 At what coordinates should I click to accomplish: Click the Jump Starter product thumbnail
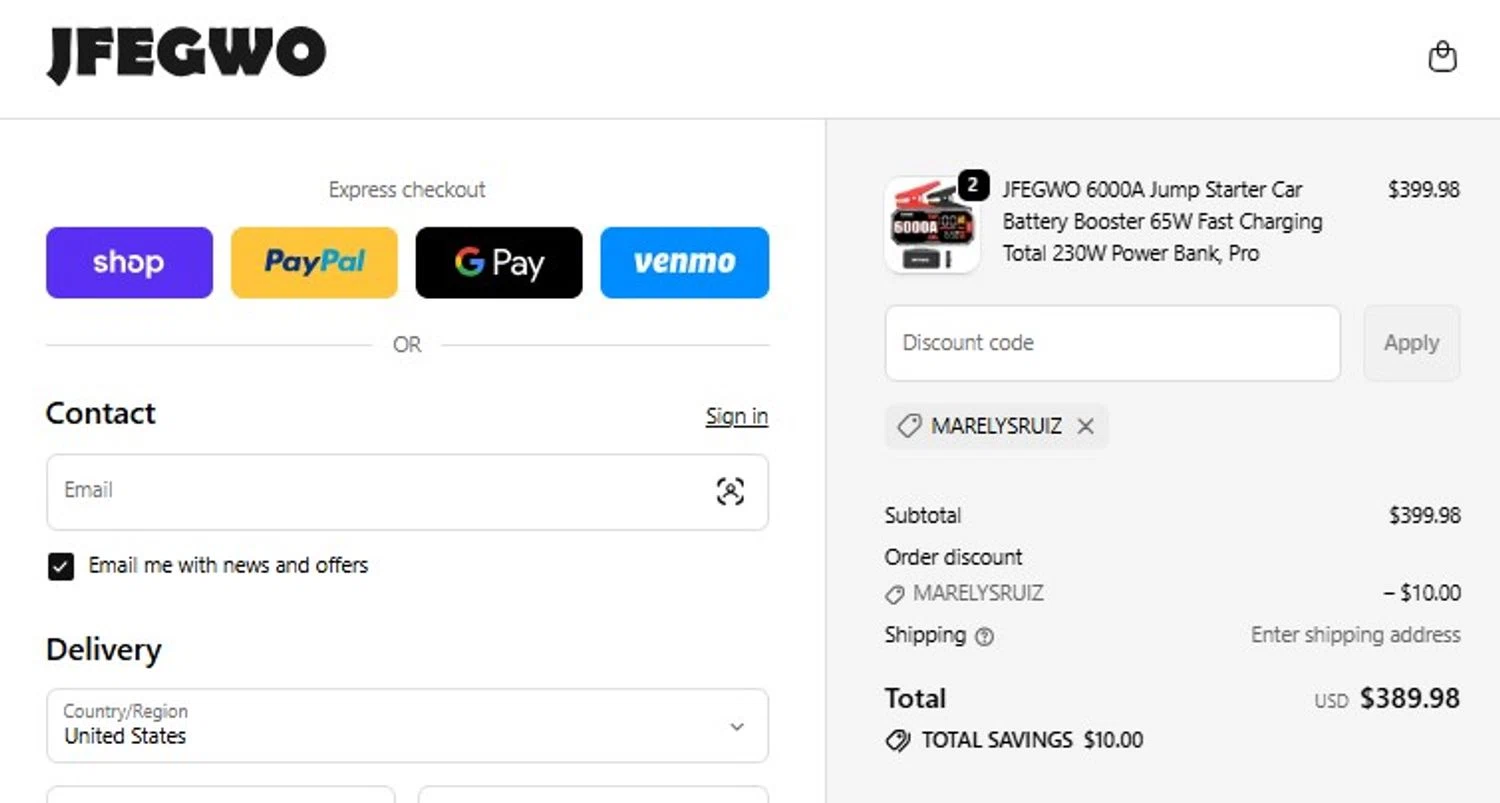coord(932,227)
